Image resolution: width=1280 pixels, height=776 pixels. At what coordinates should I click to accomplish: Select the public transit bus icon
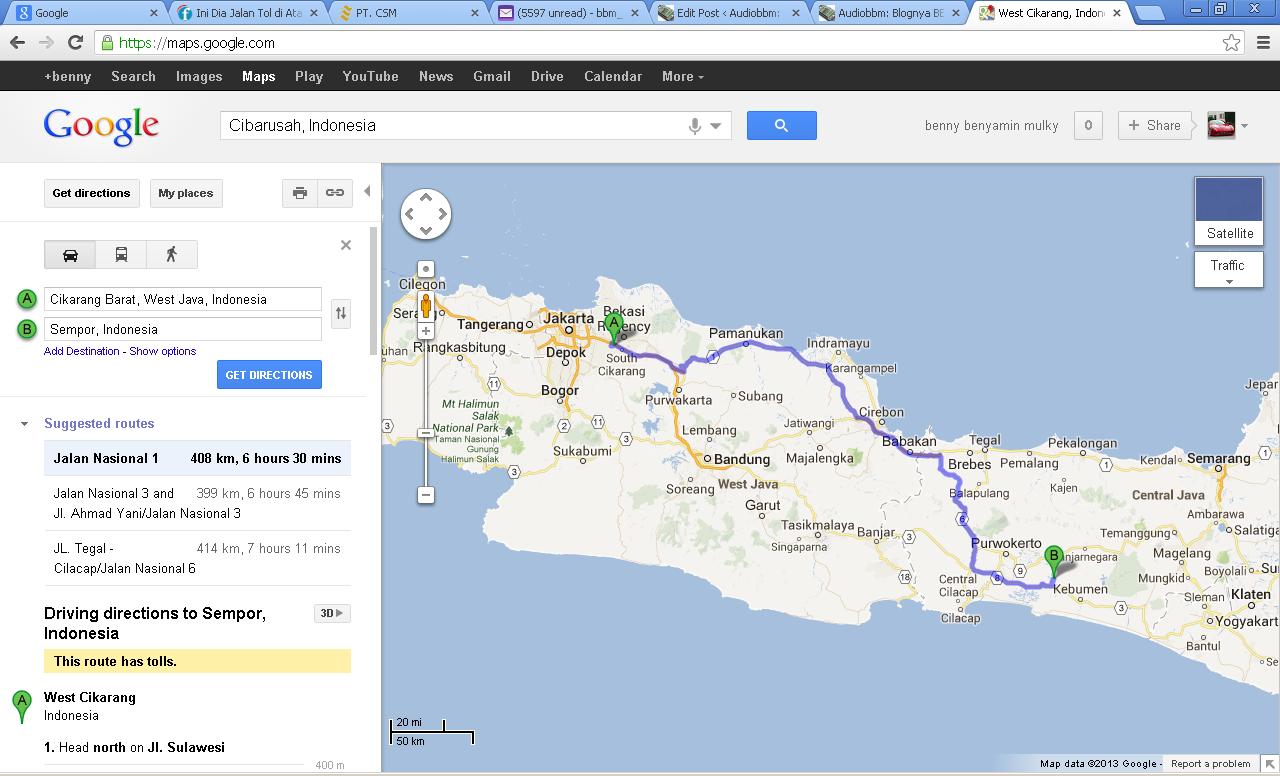point(121,255)
